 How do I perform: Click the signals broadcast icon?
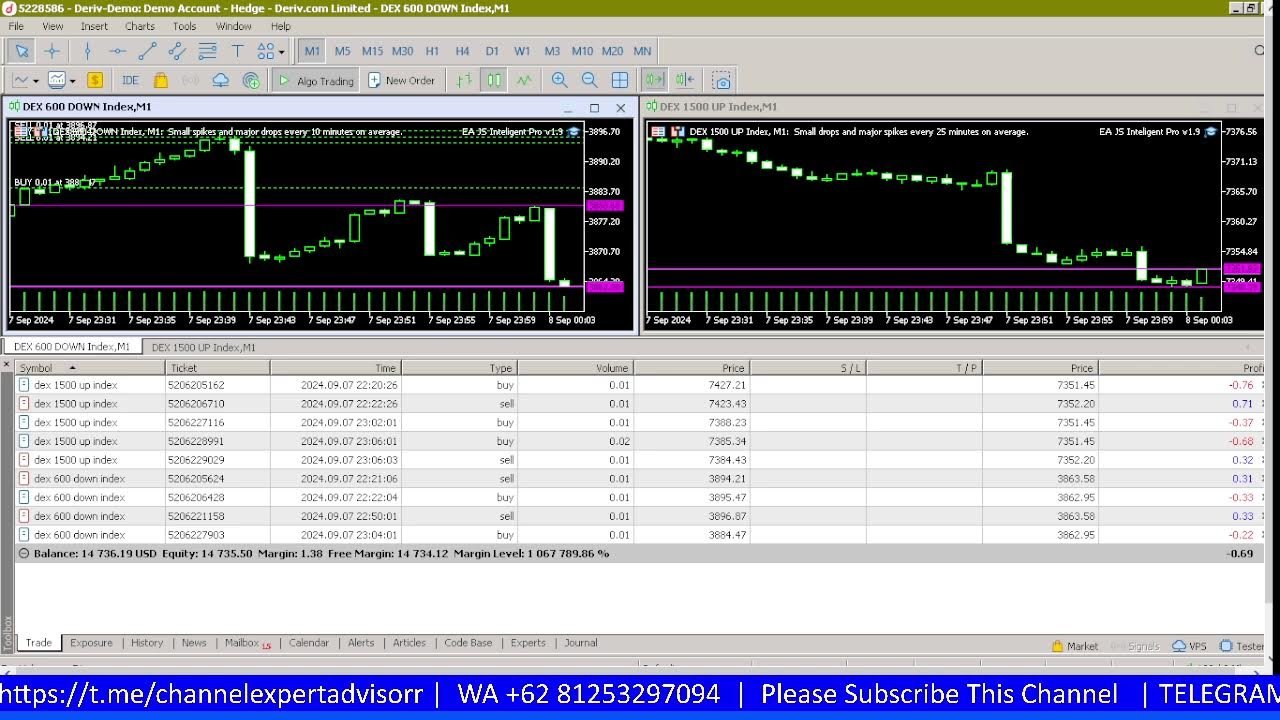190,80
